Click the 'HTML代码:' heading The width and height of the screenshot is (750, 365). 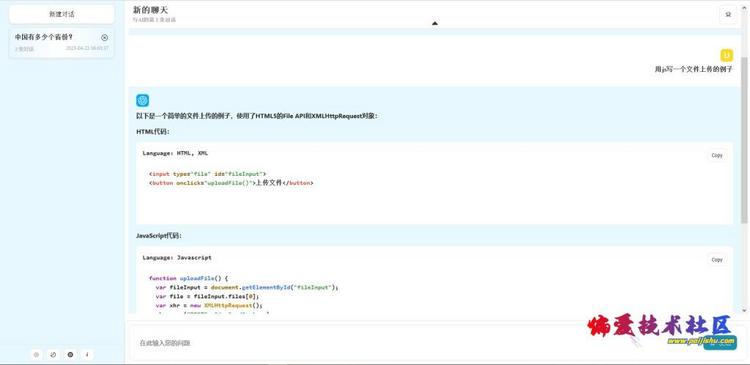[153, 132]
